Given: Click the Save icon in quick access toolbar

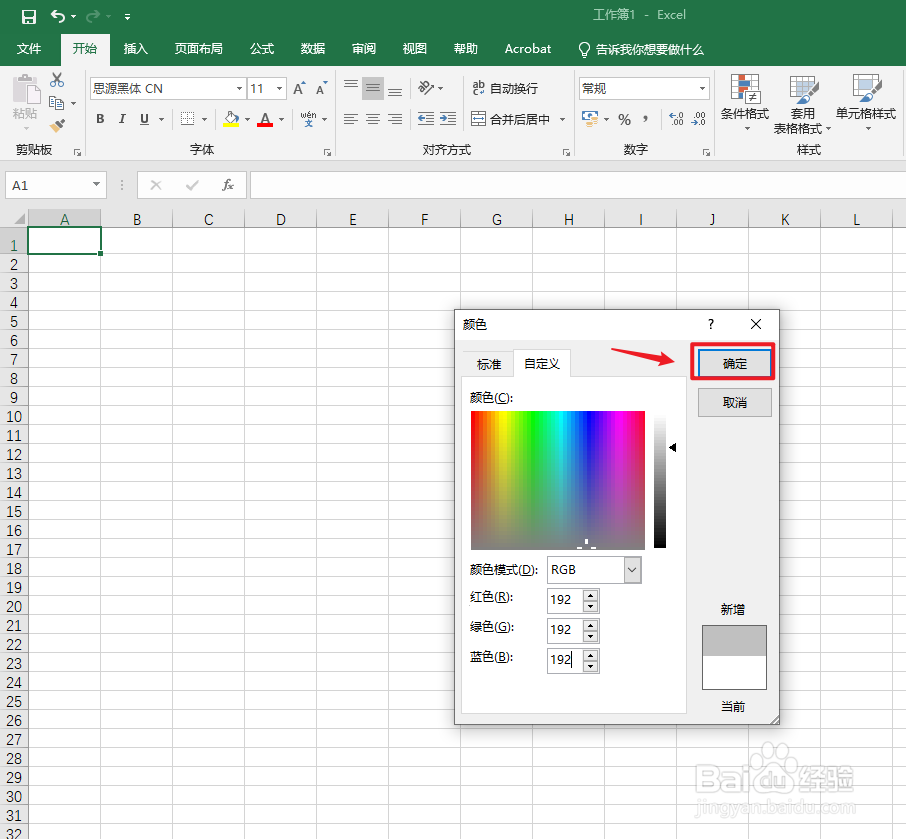Looking at the screenshot, I should point(28,16).
